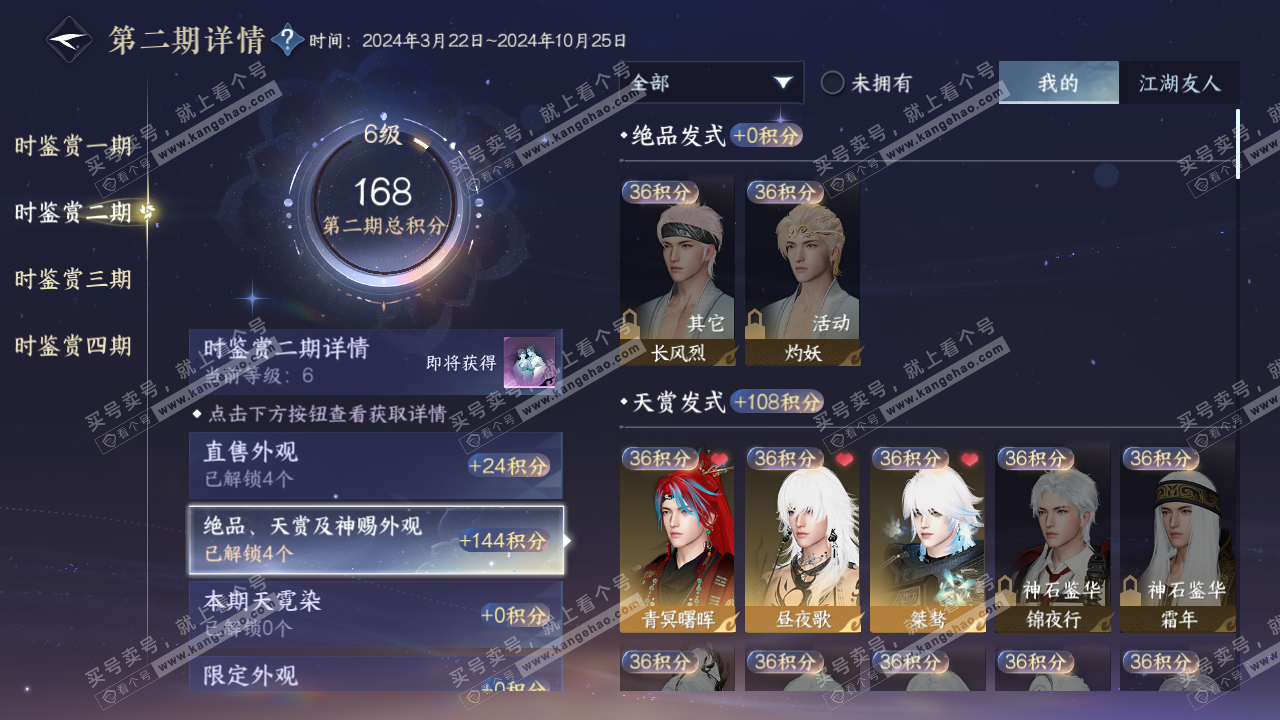Click the vertical scrollbar on the right
The width and height of the screenshot is (1280, 720).
coord(1238,143)
